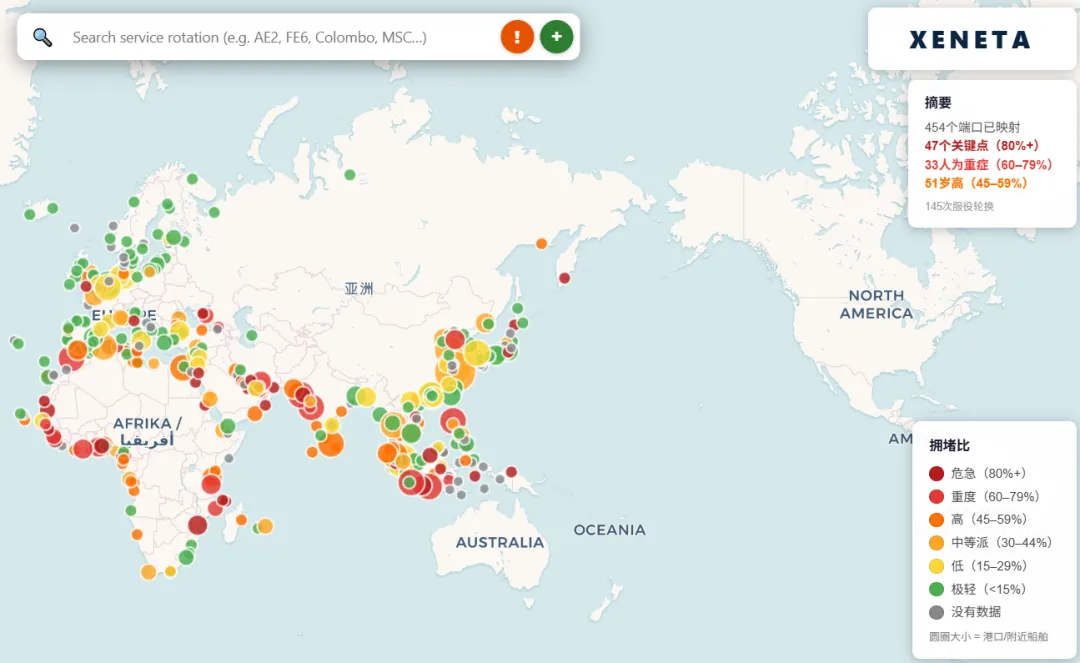
Task: Click the orange 高 (45–59%) legend swatch
Action: pos(936,520)
